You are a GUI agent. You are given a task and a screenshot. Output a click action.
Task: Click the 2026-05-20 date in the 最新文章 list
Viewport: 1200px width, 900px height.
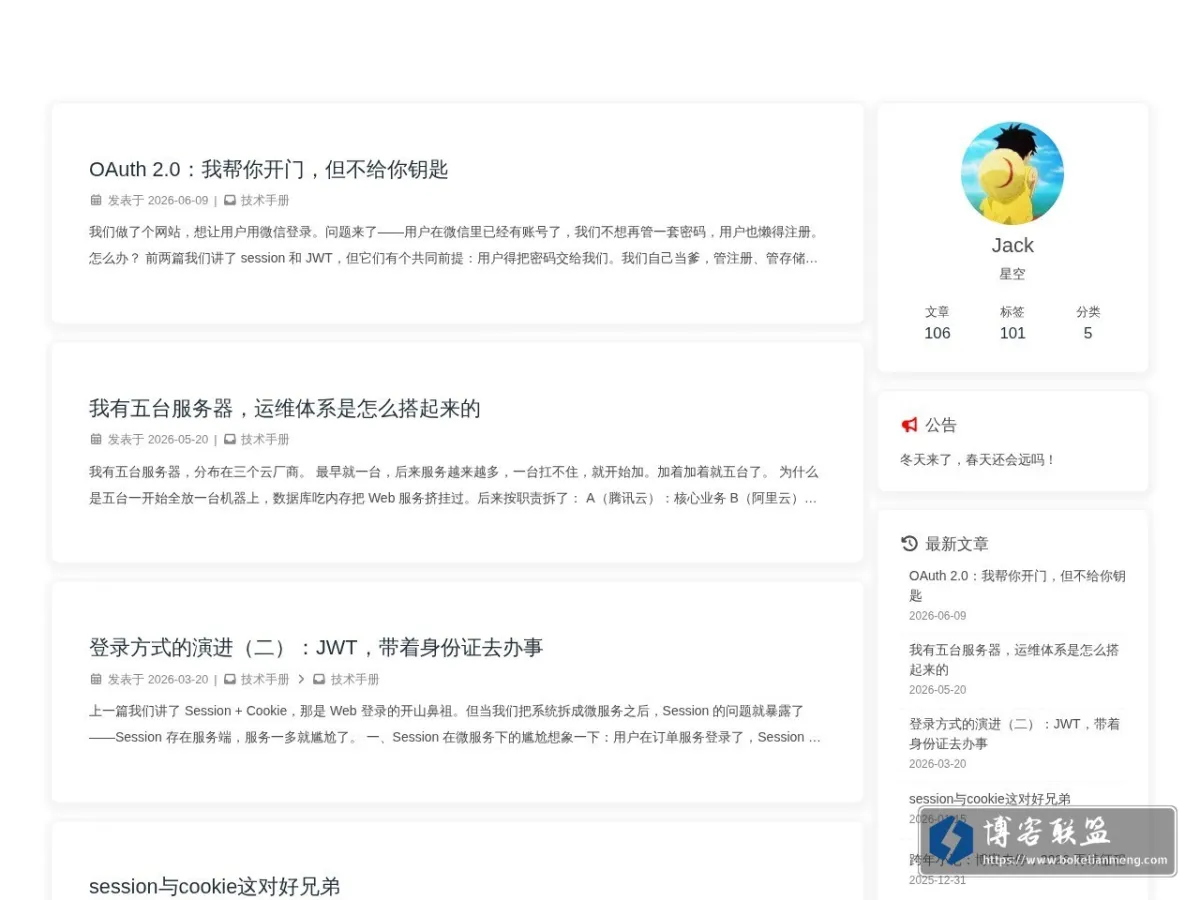point(937,690)
